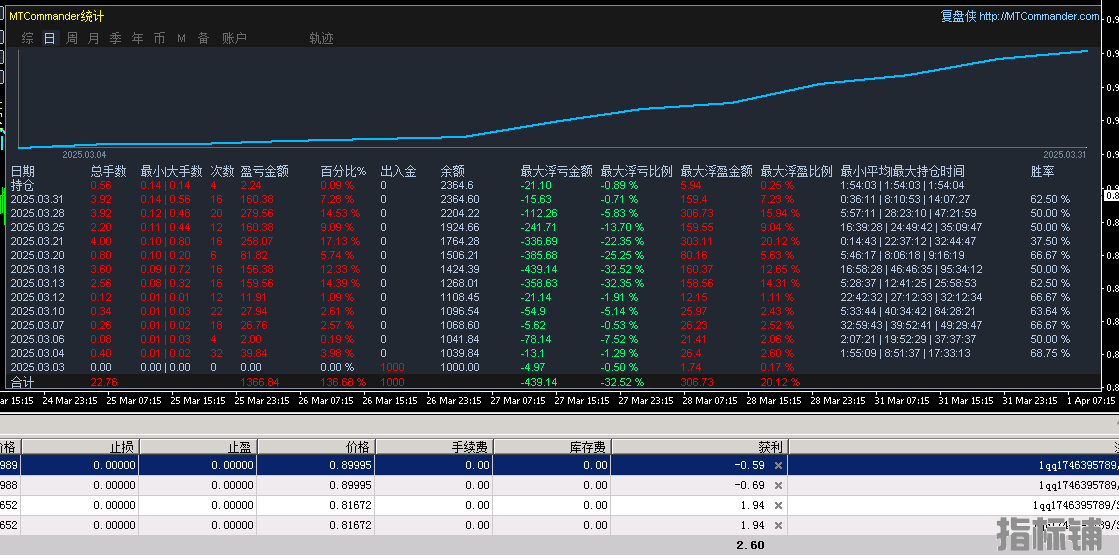Select the 2025.03.31 daily statistics row
The height and width of the screenshot is (559, 1119).
(x=37, y=199)
